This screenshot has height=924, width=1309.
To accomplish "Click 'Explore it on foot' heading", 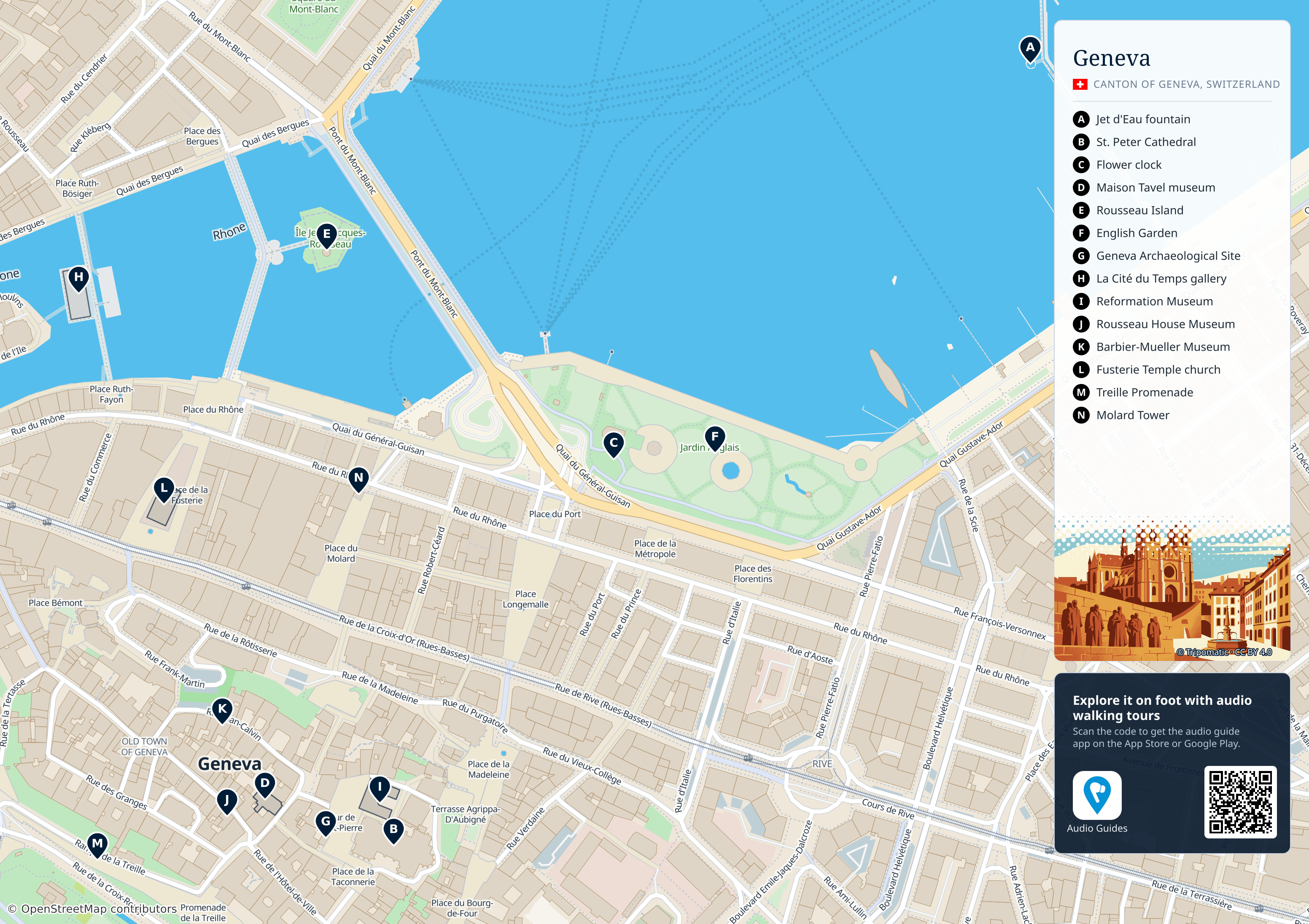I will tap(1162, 707).
